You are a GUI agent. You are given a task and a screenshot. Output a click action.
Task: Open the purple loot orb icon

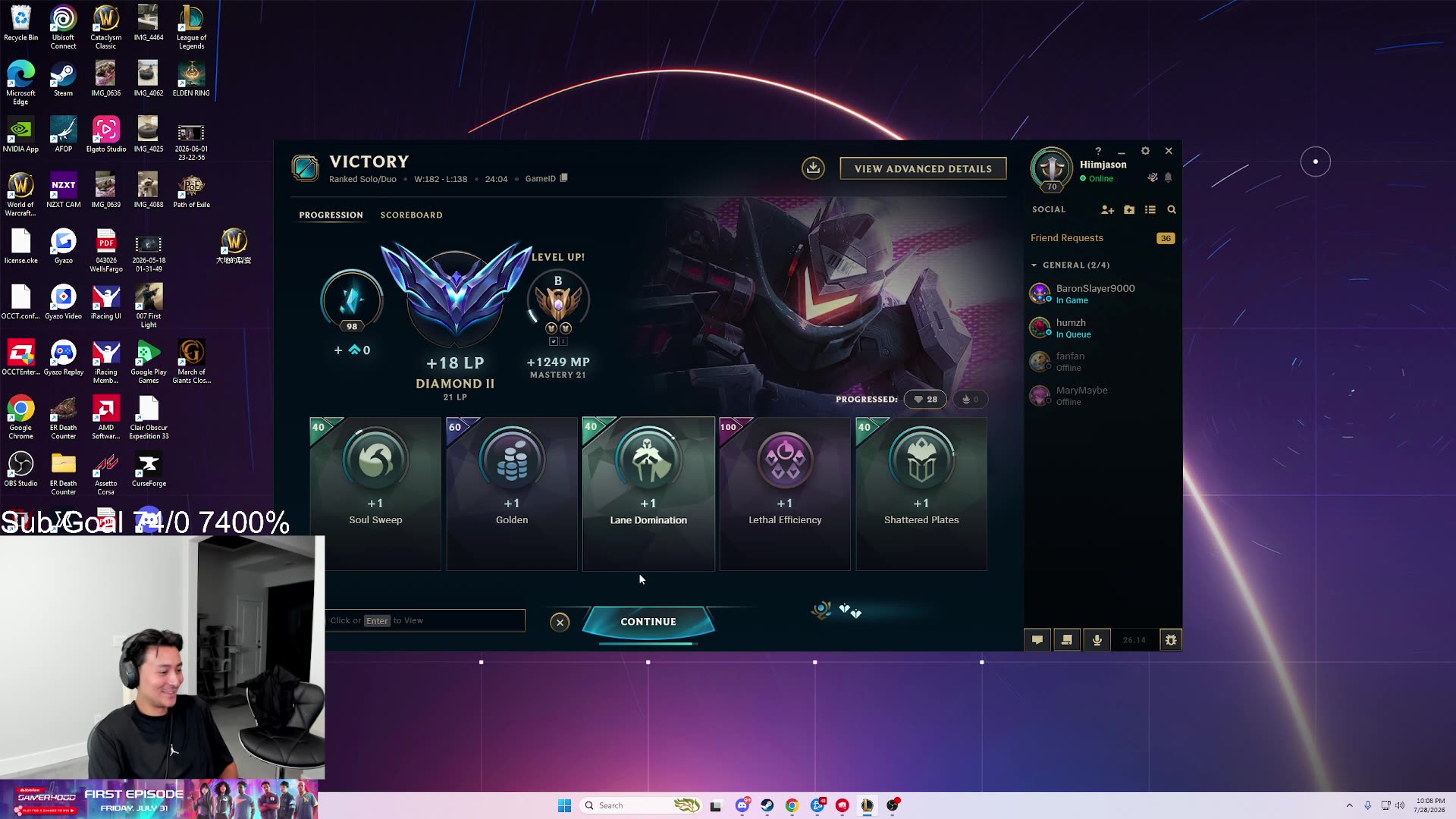coord(1153,177)
